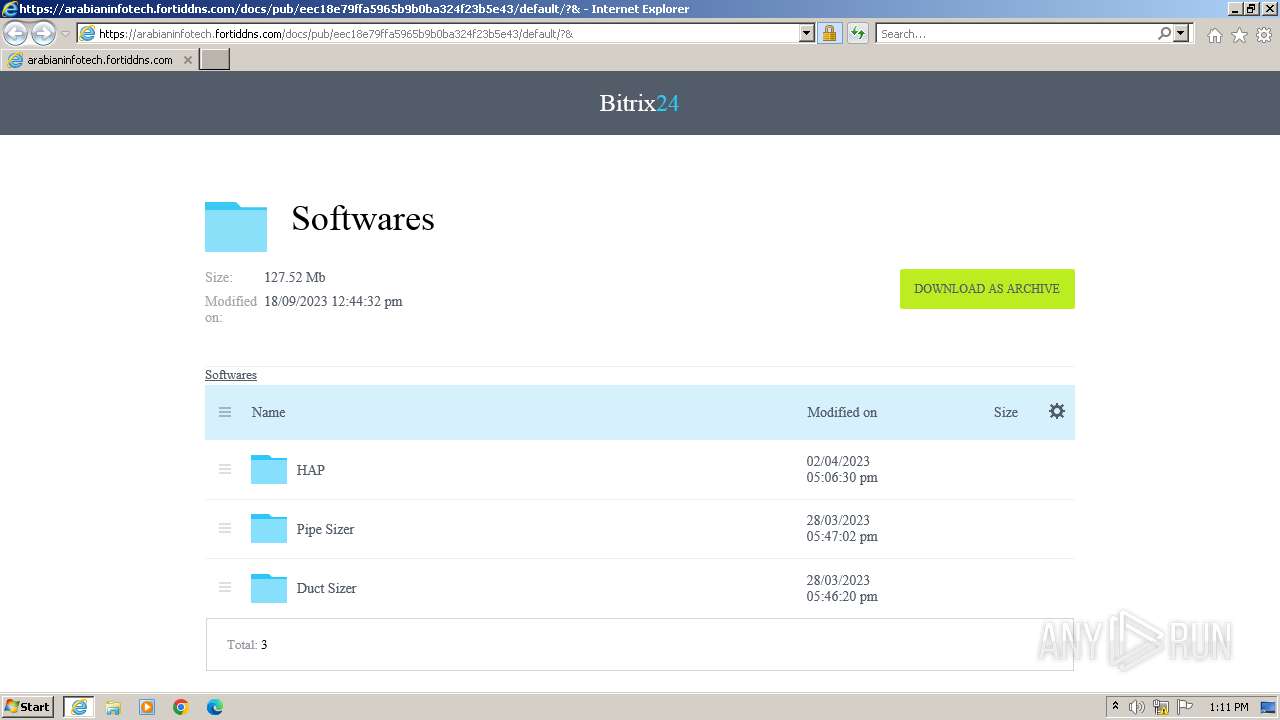Screen dimensions: 1280x720
Task: Click the DOWNLOAD AS ARCHIVE button
Action: pyautogui.click(x=987, y=289)
